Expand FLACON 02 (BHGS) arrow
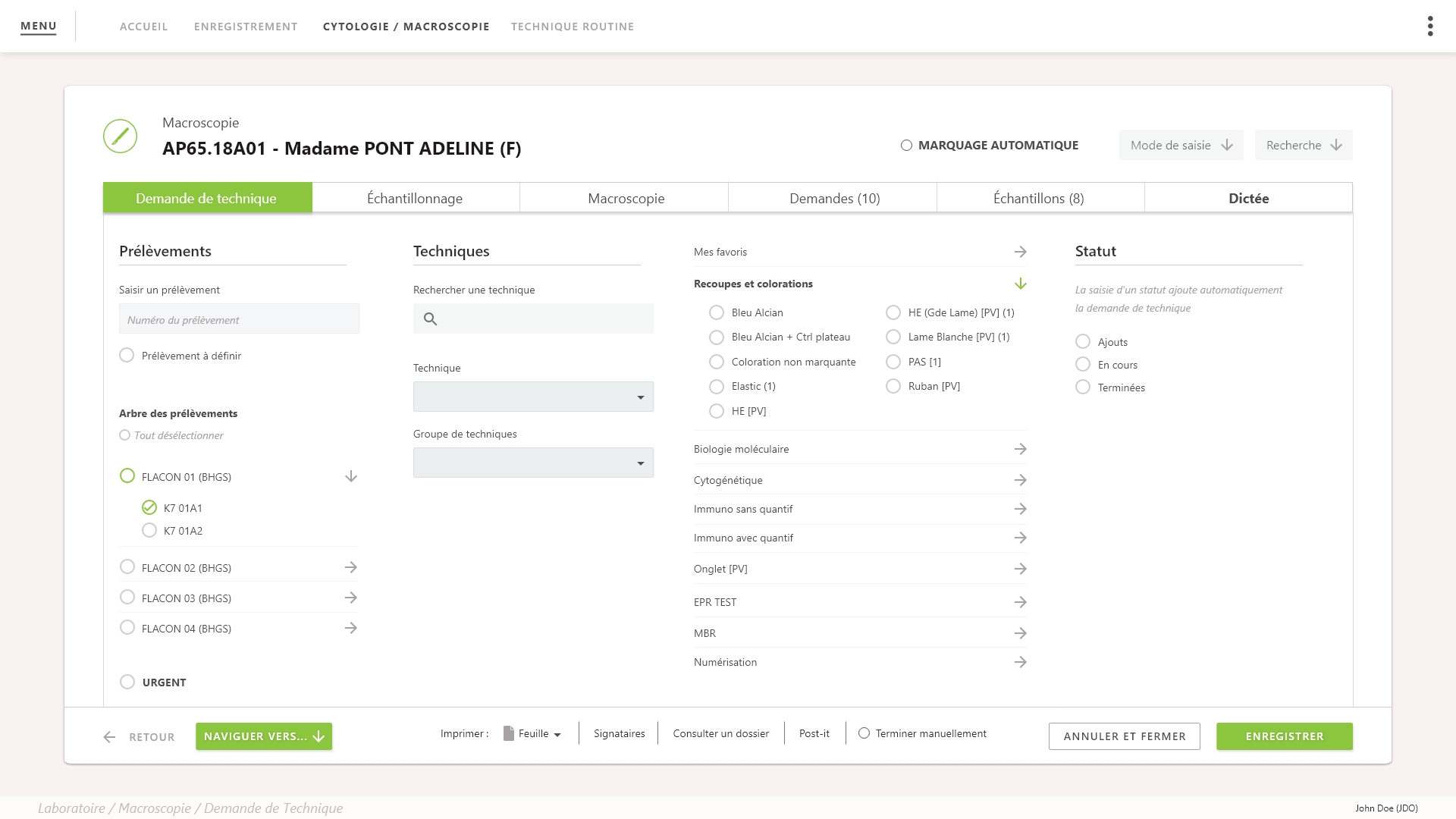This screenshot has width=1456, height=819. pyautogui.click(x=351, y=567)
